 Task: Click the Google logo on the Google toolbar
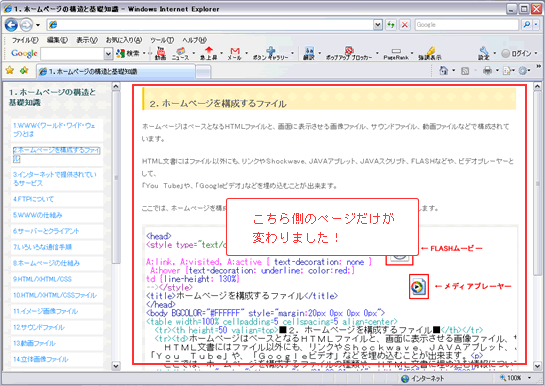24,54
